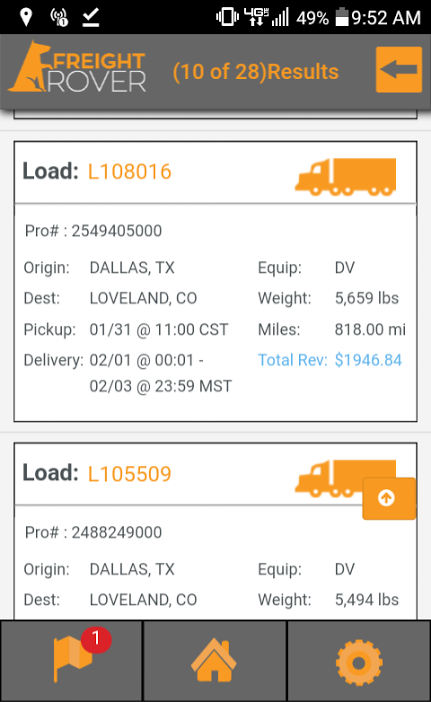Go to the home tab

point(214,660)
